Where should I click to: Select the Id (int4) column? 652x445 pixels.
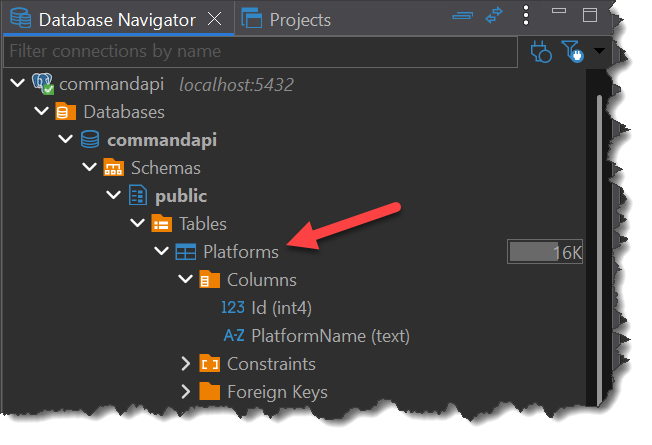[282, 308]
